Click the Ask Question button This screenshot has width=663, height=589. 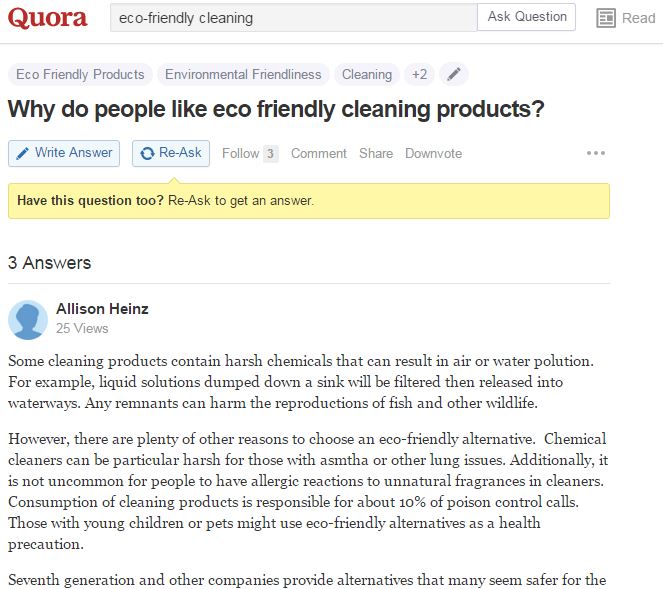pyautogui.click(x=526, y=17)
